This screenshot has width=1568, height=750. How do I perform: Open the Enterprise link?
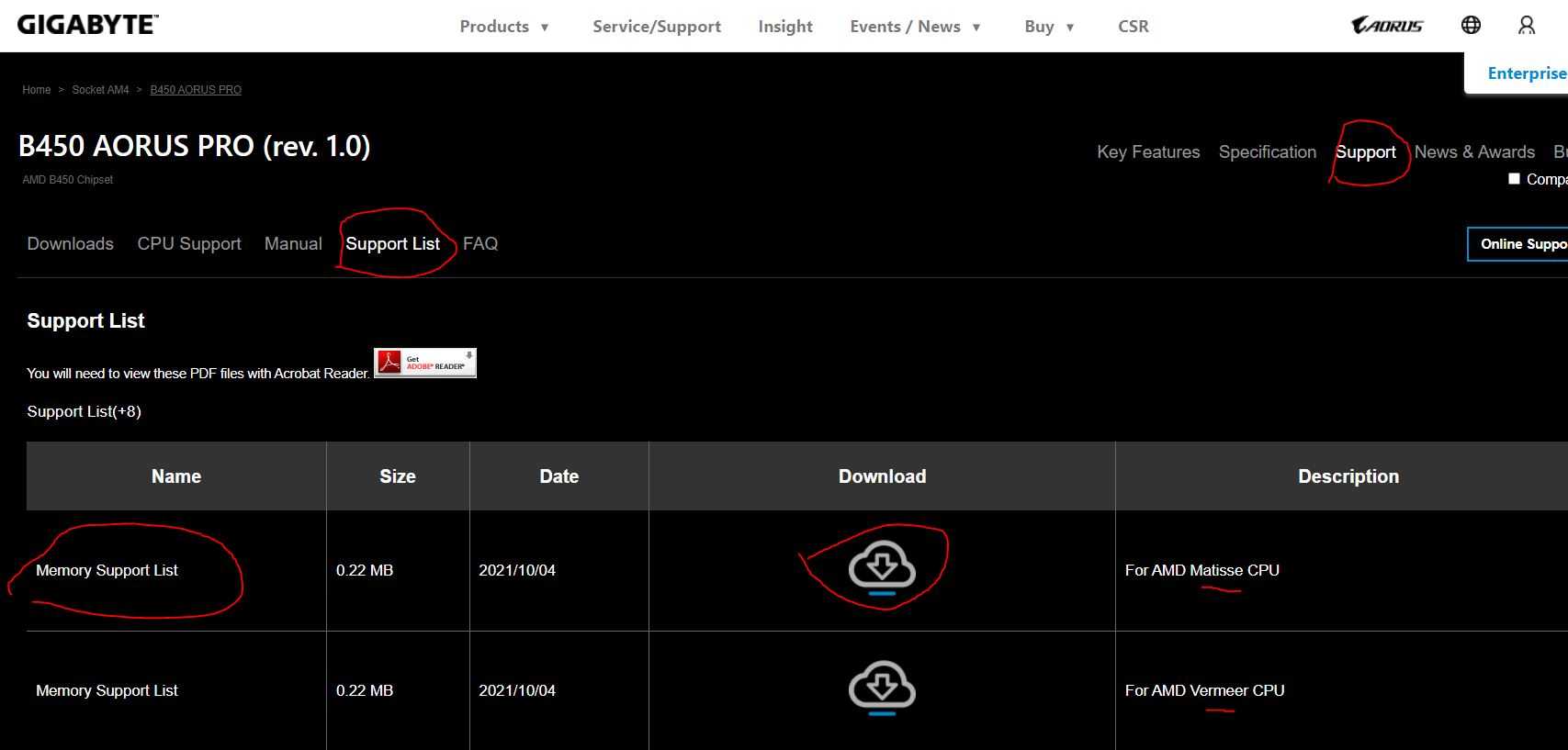pyautogui.click(x=1526, y=73)
